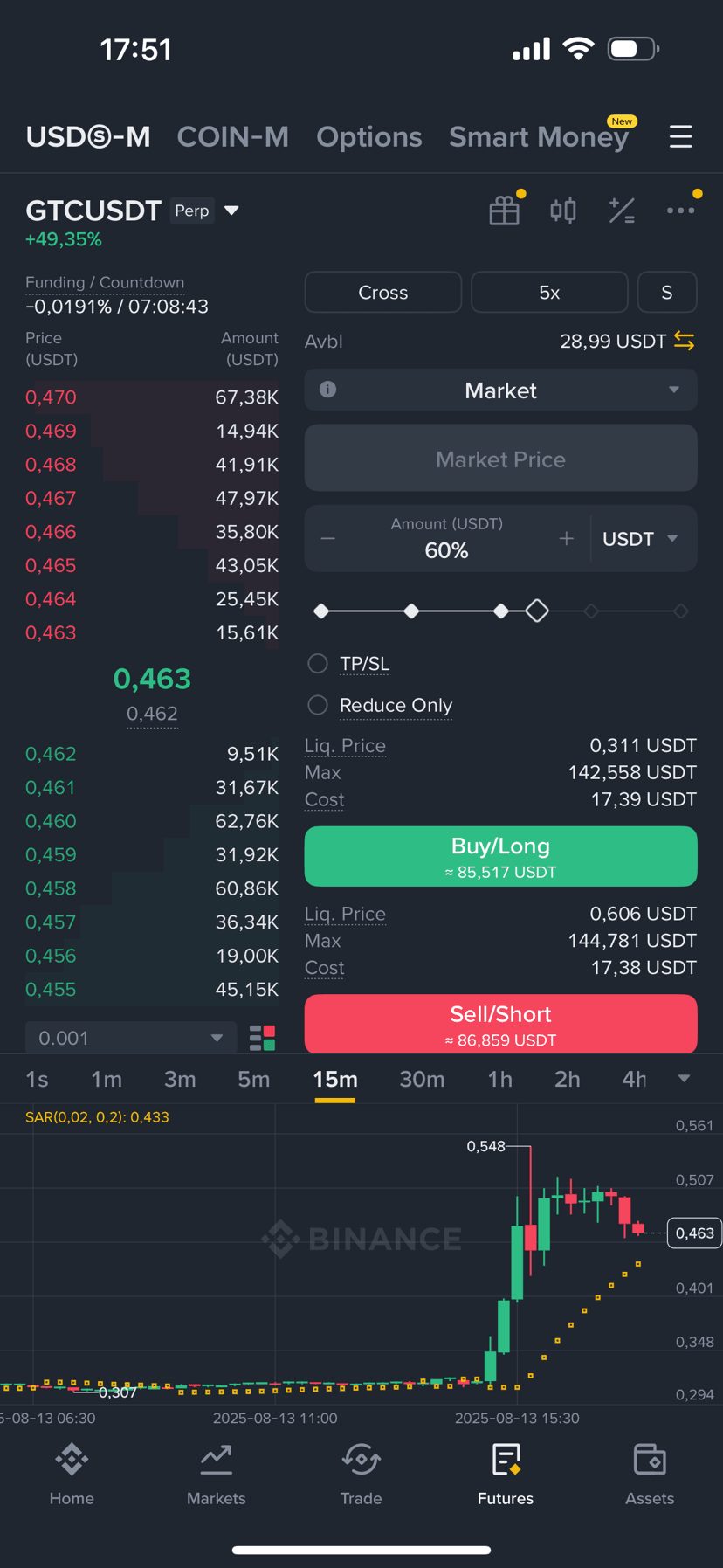723x1568 pixels.
Task: Expand the GTCUSDT pair selector arrow
Action: (231, 211)
